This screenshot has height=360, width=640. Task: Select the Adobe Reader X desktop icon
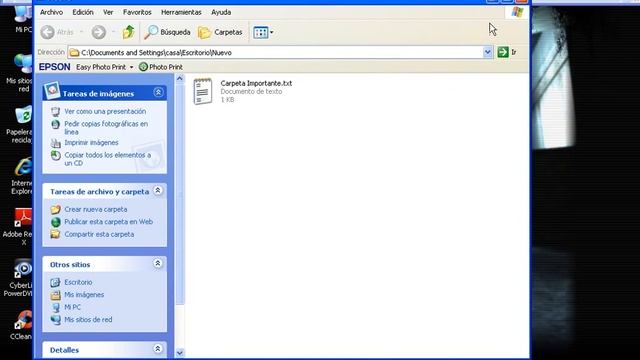[18, 227]
